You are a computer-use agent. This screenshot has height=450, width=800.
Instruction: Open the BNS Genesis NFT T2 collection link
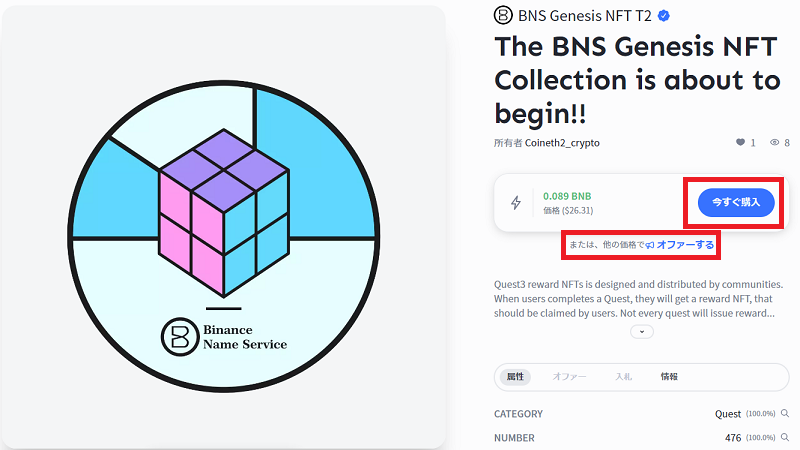tap(571, 15)
